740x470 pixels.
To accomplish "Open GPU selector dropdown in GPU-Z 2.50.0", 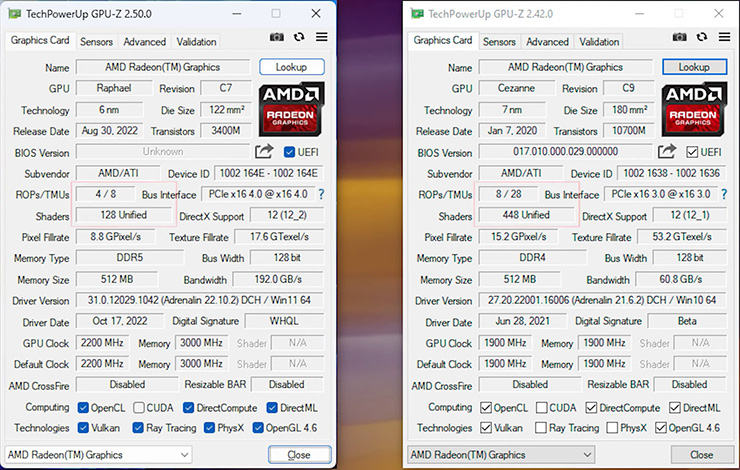I will pos(99,455).
